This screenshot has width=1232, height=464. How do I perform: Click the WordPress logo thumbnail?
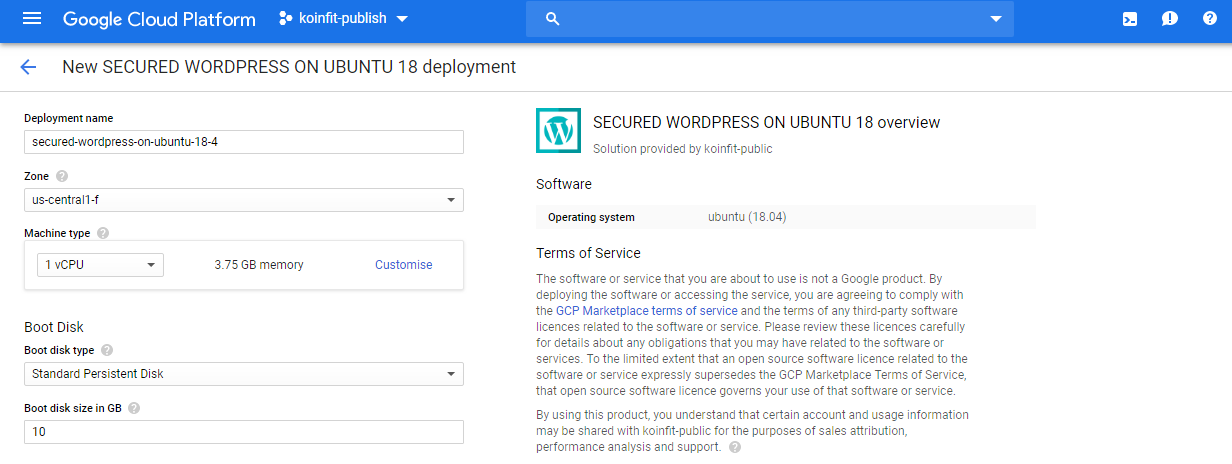[559, 130]
